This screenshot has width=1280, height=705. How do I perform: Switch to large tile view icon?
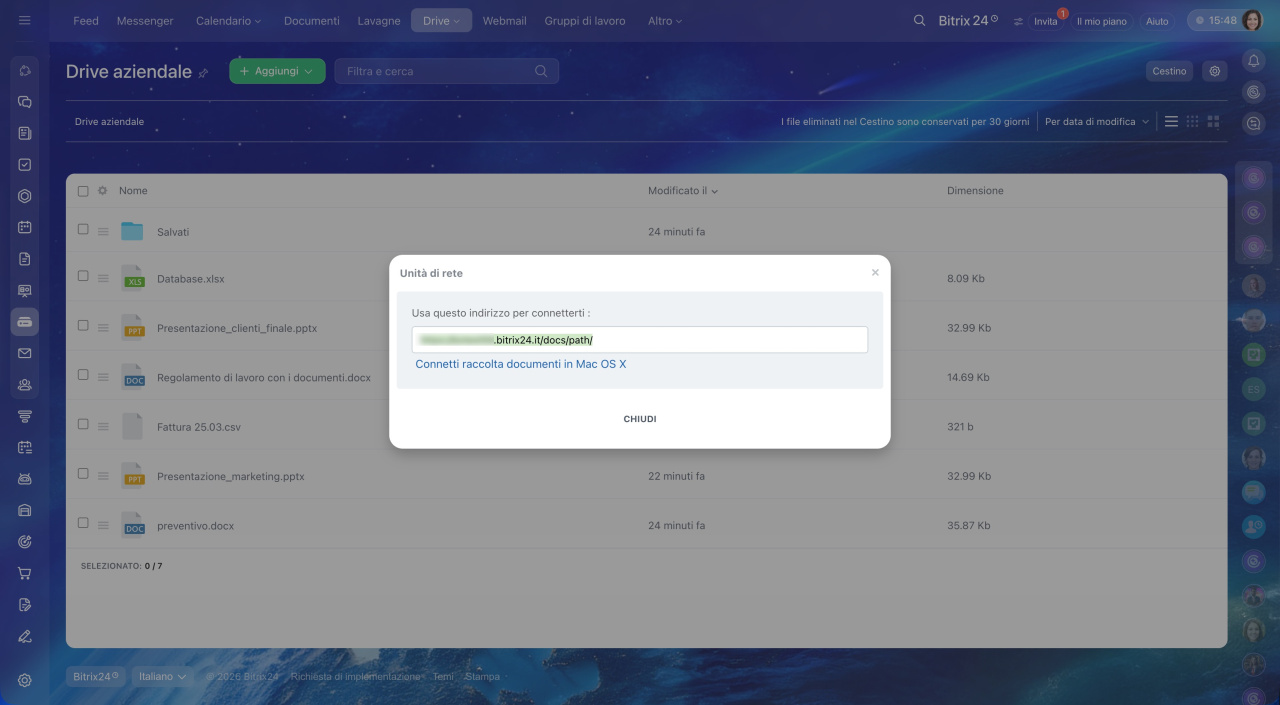[1213, 121]
